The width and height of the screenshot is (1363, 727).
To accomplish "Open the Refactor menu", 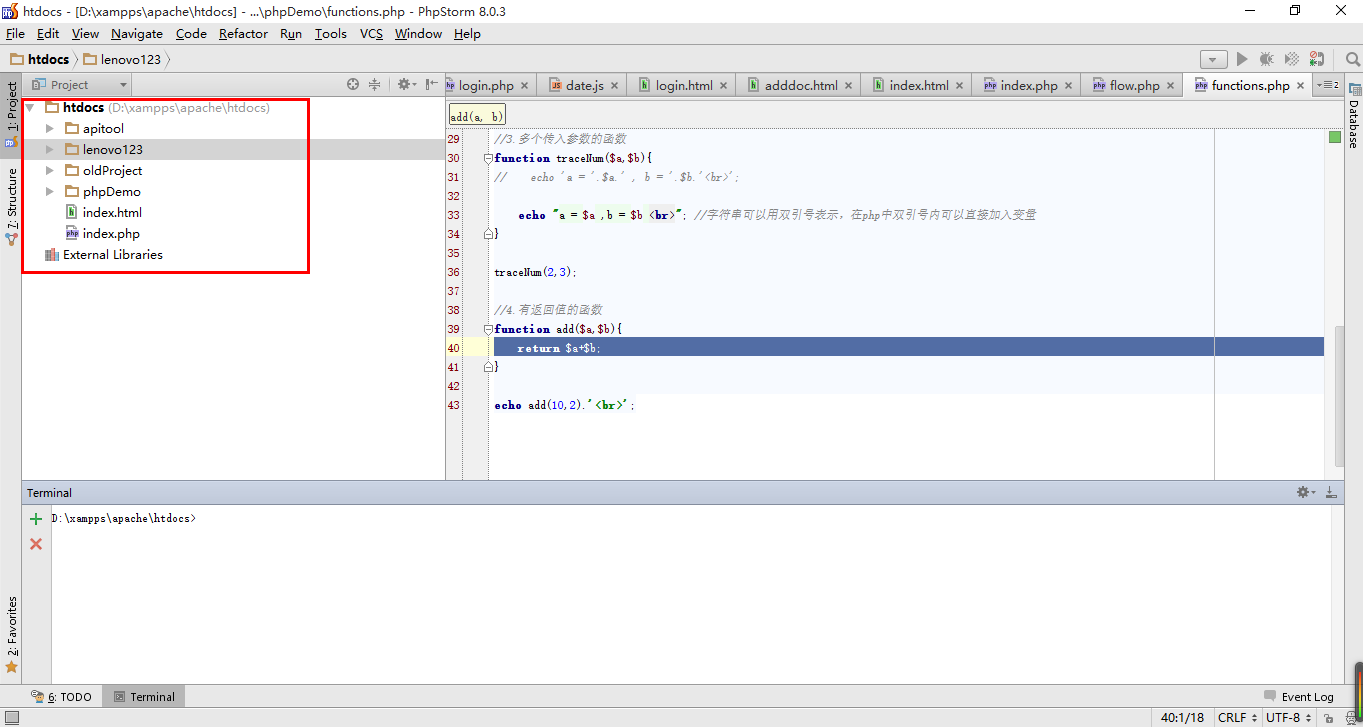I will [x=243, y=33].
